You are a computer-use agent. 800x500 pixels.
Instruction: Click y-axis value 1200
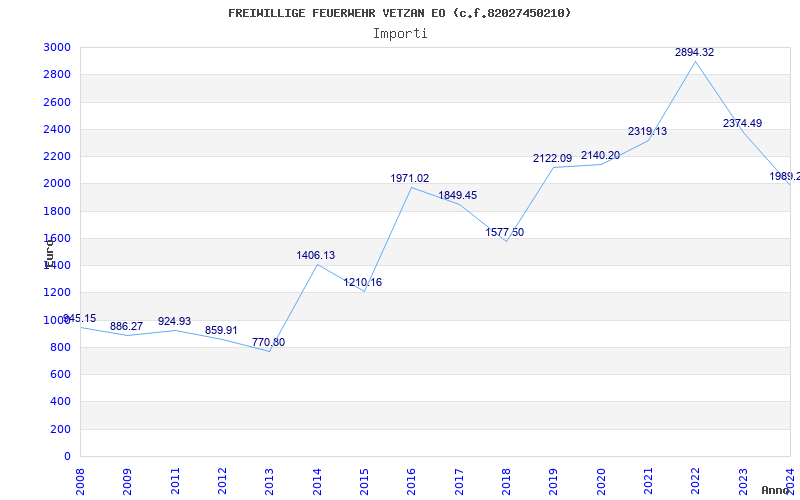pyautogui.click(x=58, y=293)
